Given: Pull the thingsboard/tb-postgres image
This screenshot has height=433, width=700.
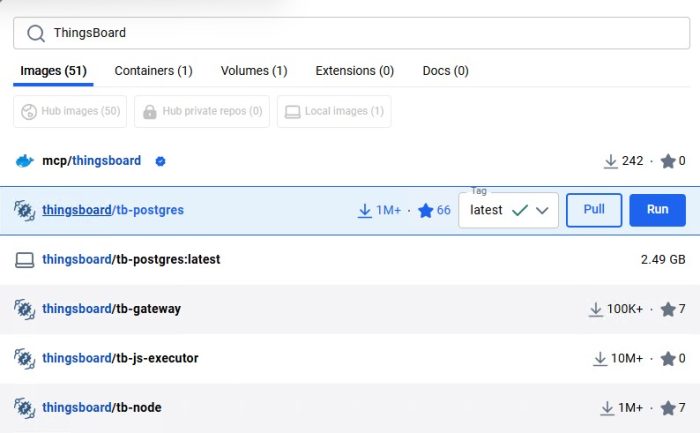Looking at the screenshot, I should point(594,210).
